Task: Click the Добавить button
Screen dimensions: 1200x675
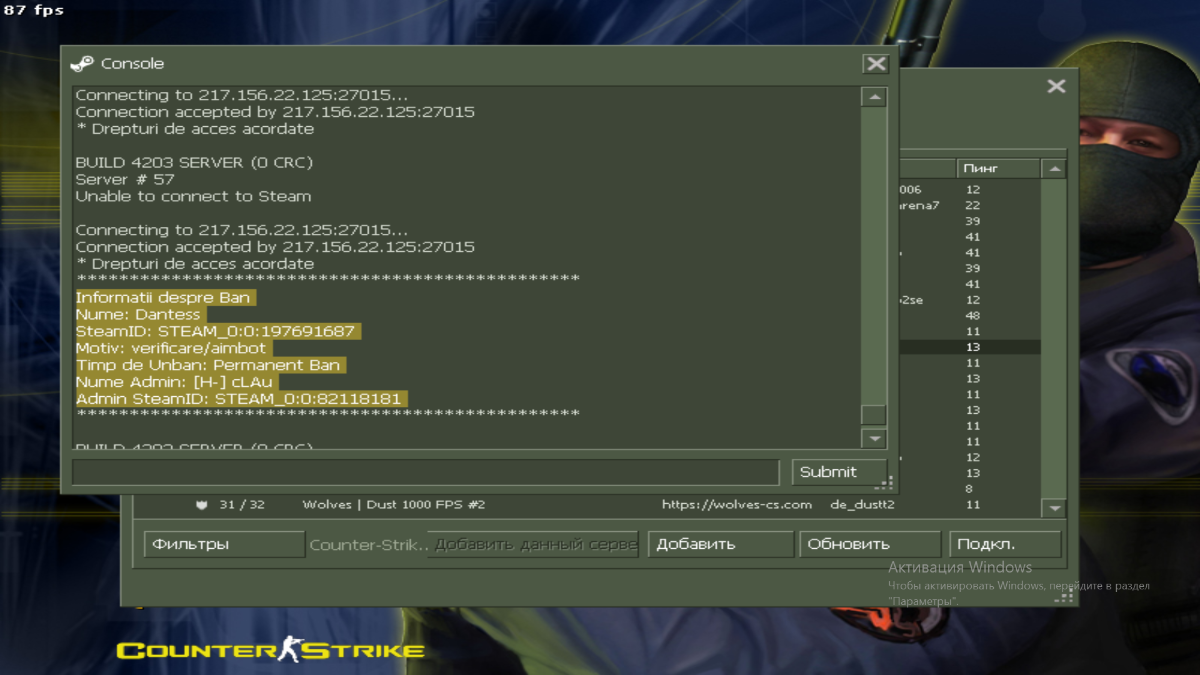Action: (x=720, y=544)
